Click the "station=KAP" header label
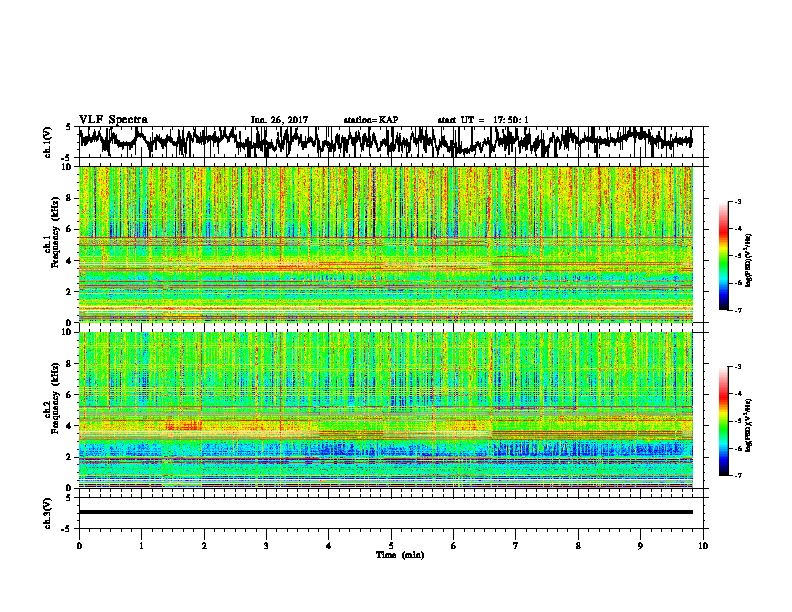 pos(371,120)
